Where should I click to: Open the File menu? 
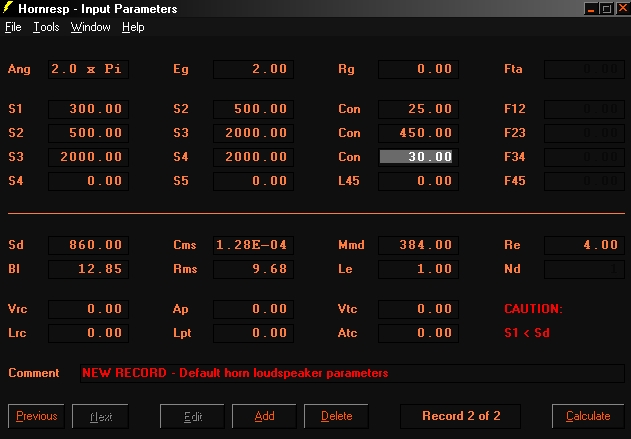click(x=13, y=27)
